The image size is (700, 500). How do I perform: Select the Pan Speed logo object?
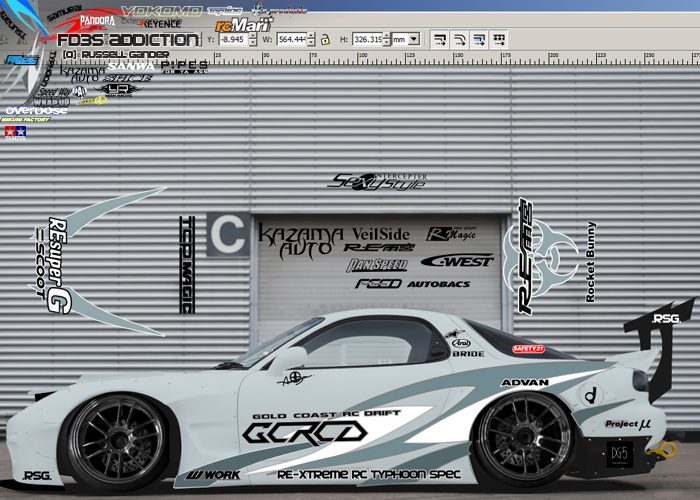[377, 265]
